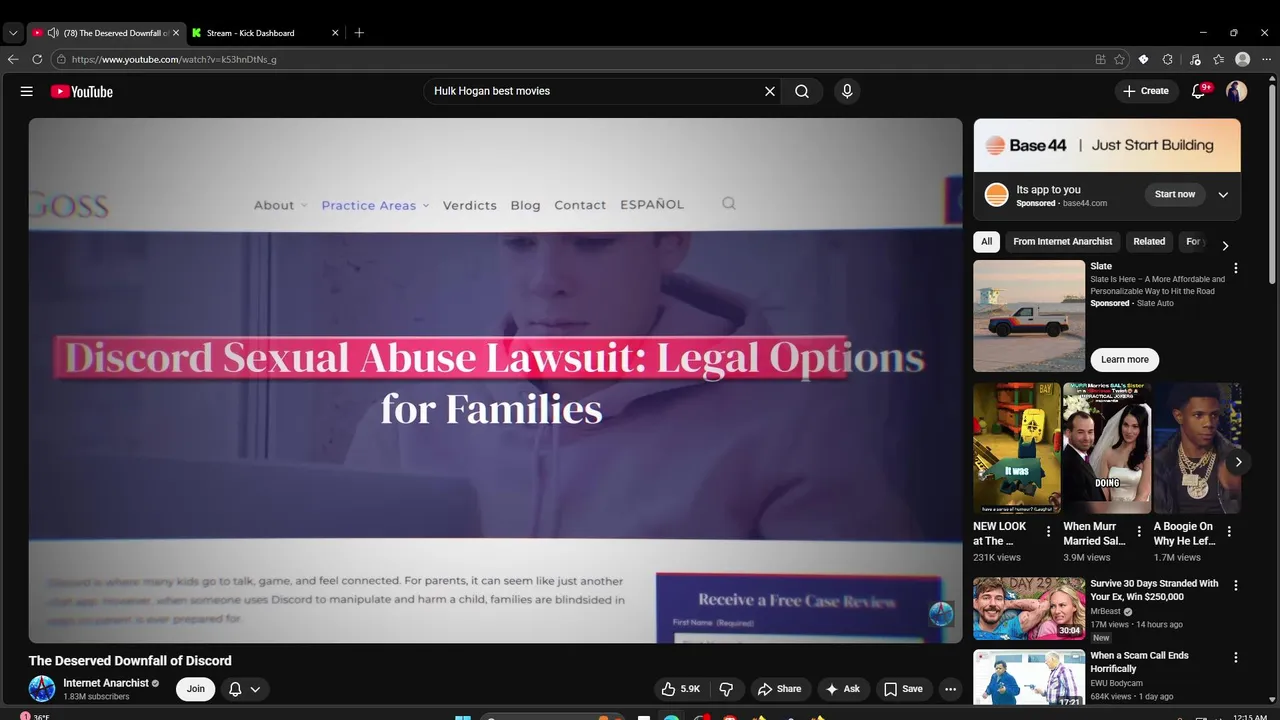Share the video
The image size is (1280, 720).
(779, 689)
